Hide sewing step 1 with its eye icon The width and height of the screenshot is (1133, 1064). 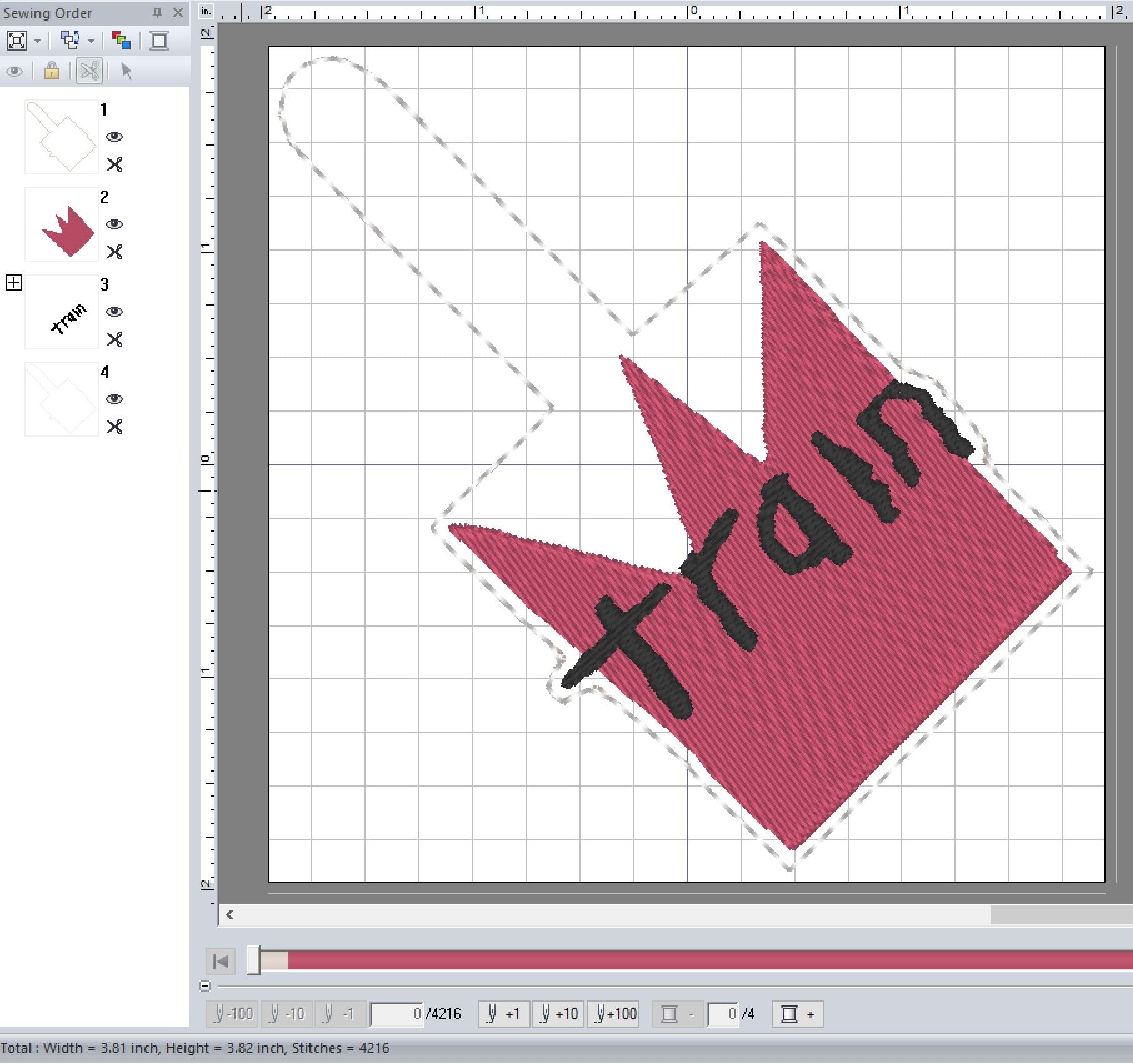pyautogui.click(x=114, y=137)
